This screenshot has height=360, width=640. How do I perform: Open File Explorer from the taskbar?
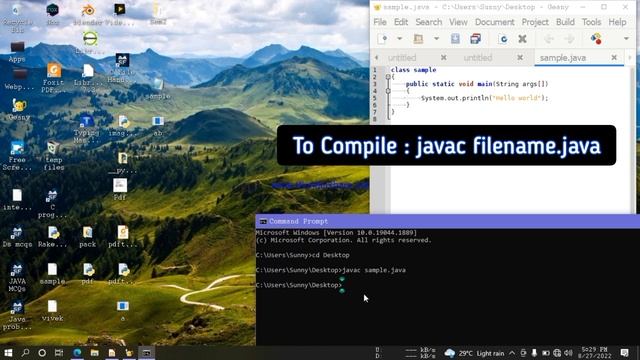[x=95, y=353]
